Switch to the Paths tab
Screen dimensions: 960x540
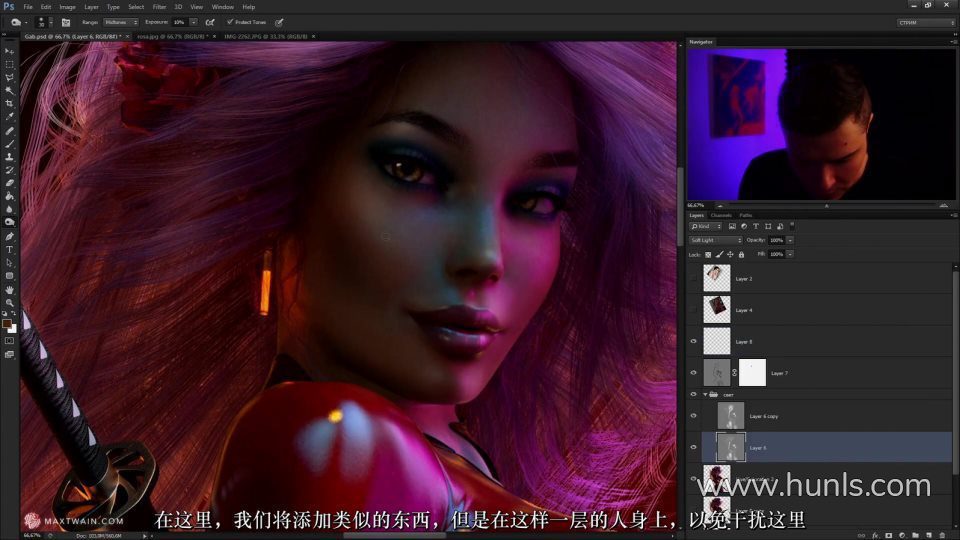[745, 216]
